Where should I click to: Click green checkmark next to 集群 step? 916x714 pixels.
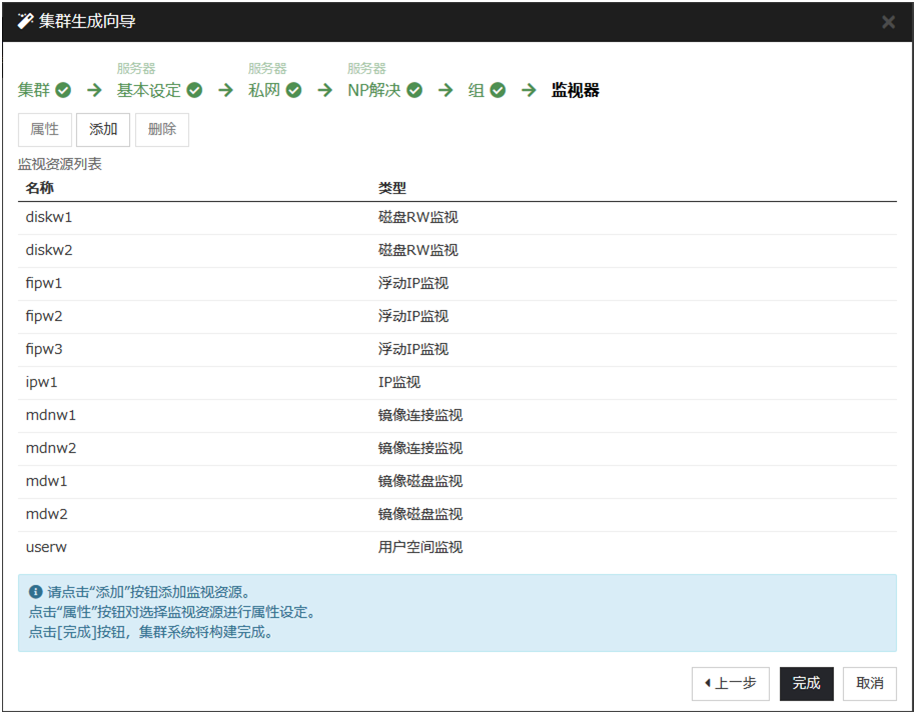click(x=63, y=90)
